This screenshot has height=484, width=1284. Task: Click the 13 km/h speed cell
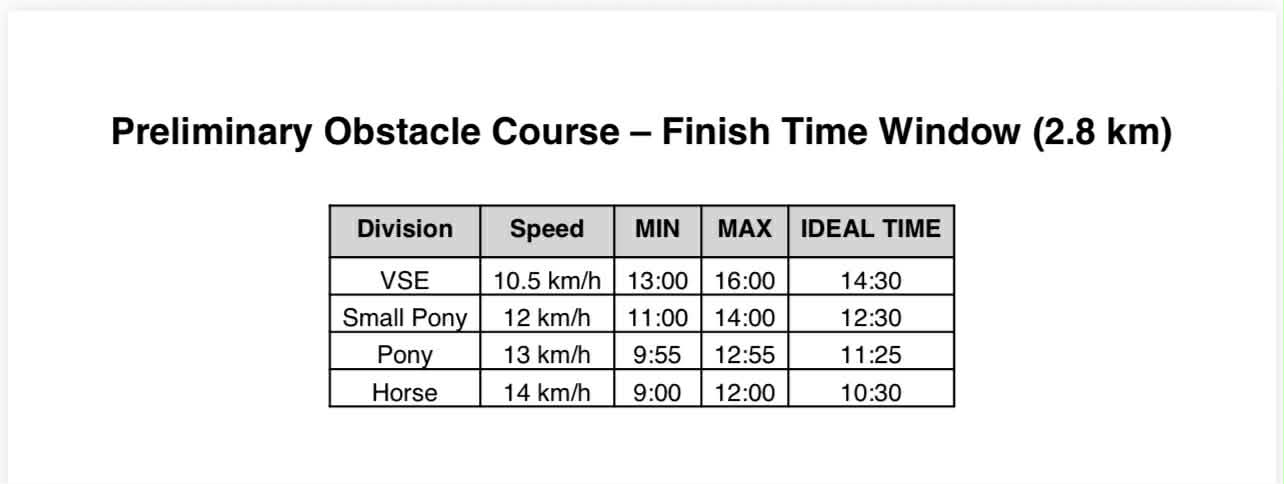click(x=547, y=355)
